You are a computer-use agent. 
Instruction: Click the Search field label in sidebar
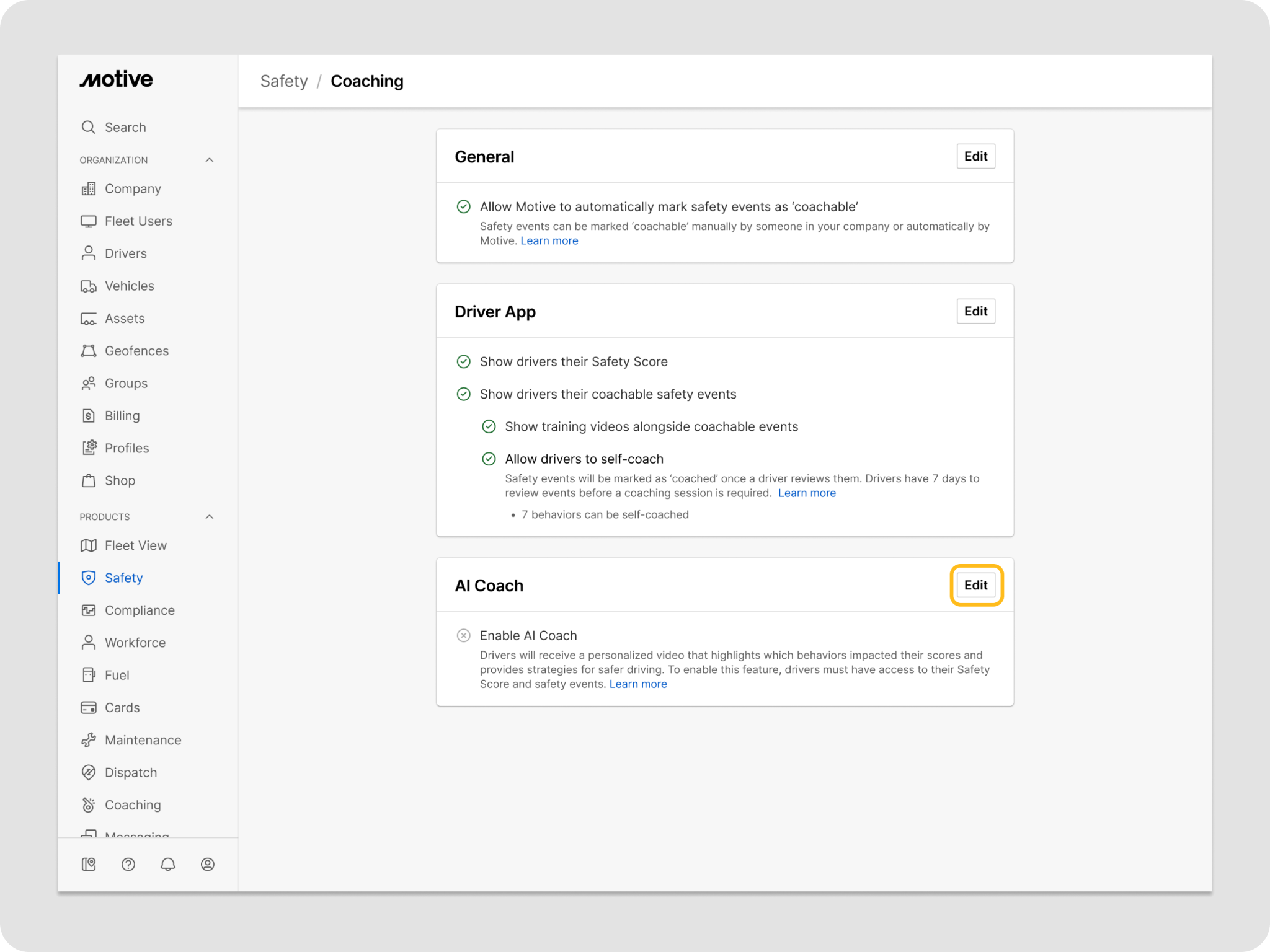(125, 127)
